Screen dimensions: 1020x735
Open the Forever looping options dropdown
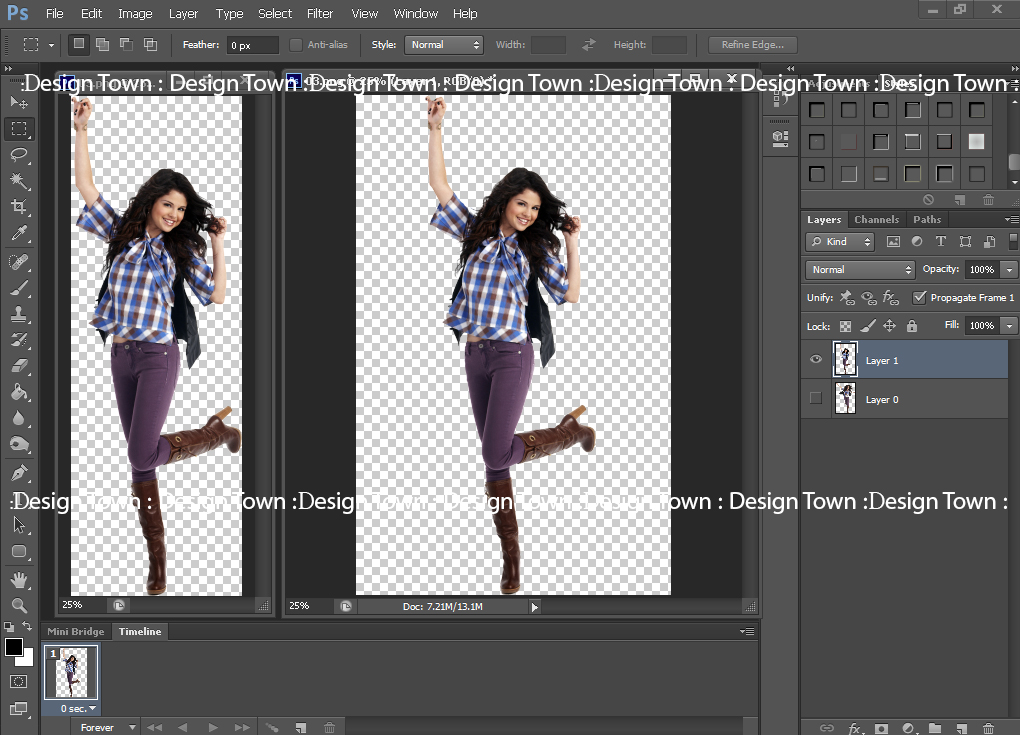click(x=105, y=727)
